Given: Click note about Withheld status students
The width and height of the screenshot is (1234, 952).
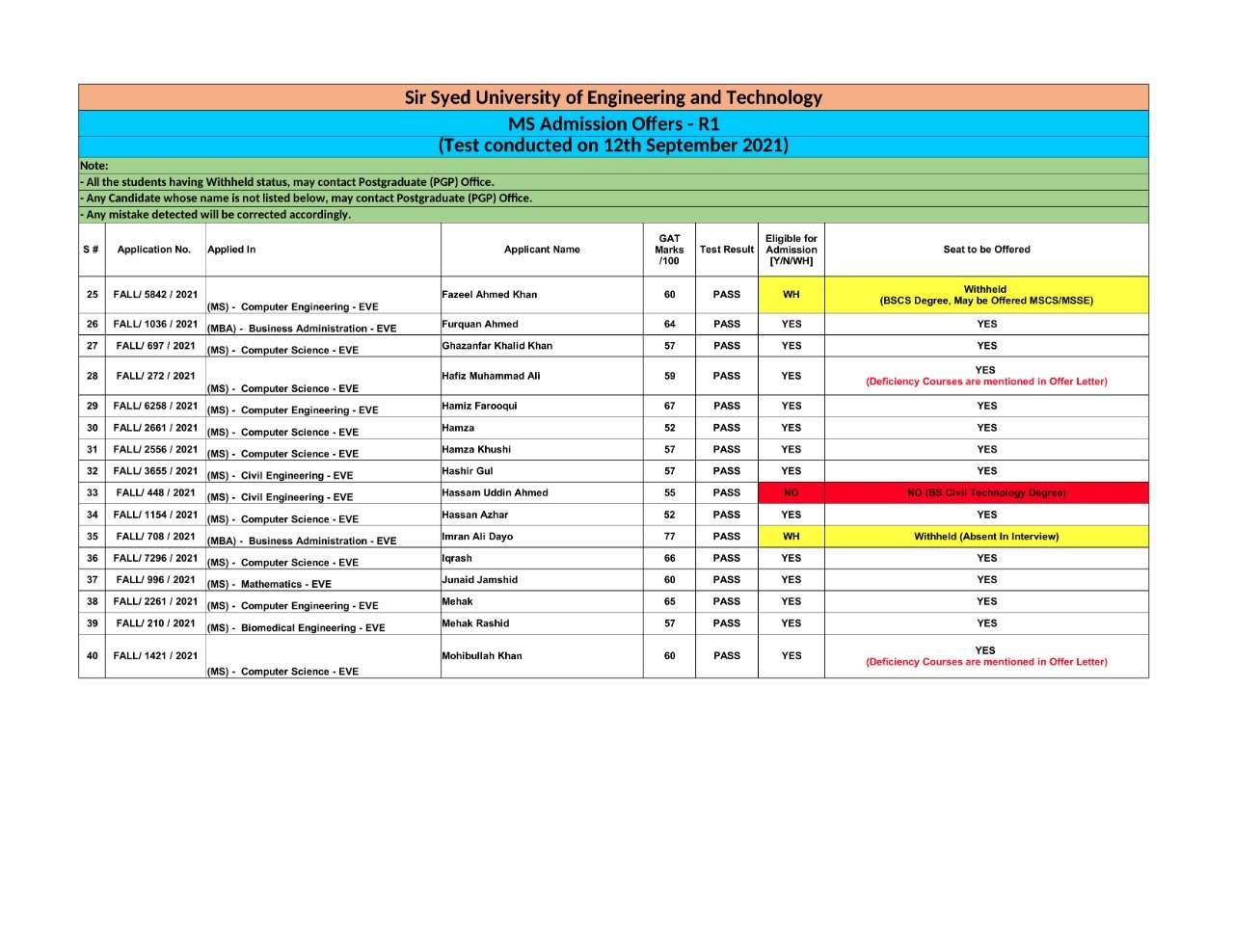Looking at the screenshot, I should click(x=287, y=182).
